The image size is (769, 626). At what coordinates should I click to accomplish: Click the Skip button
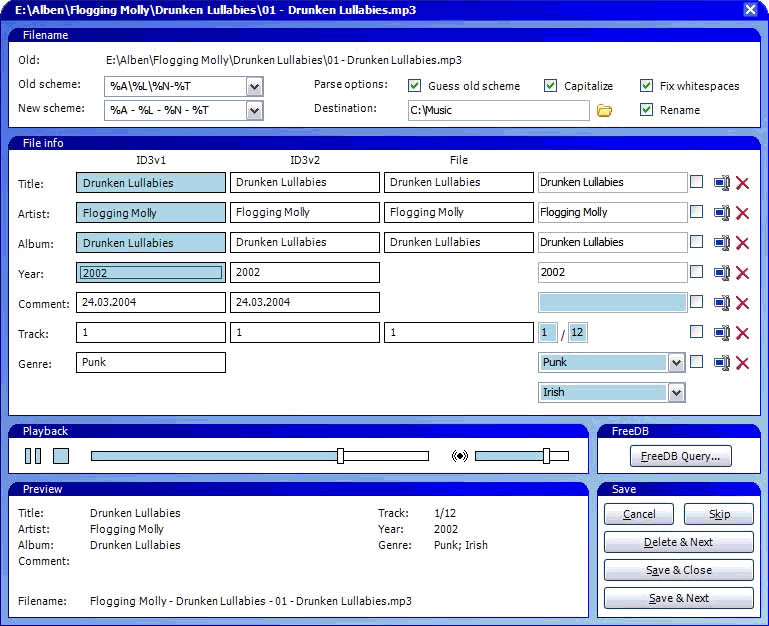pyautogui.click(x=718, y=514)
